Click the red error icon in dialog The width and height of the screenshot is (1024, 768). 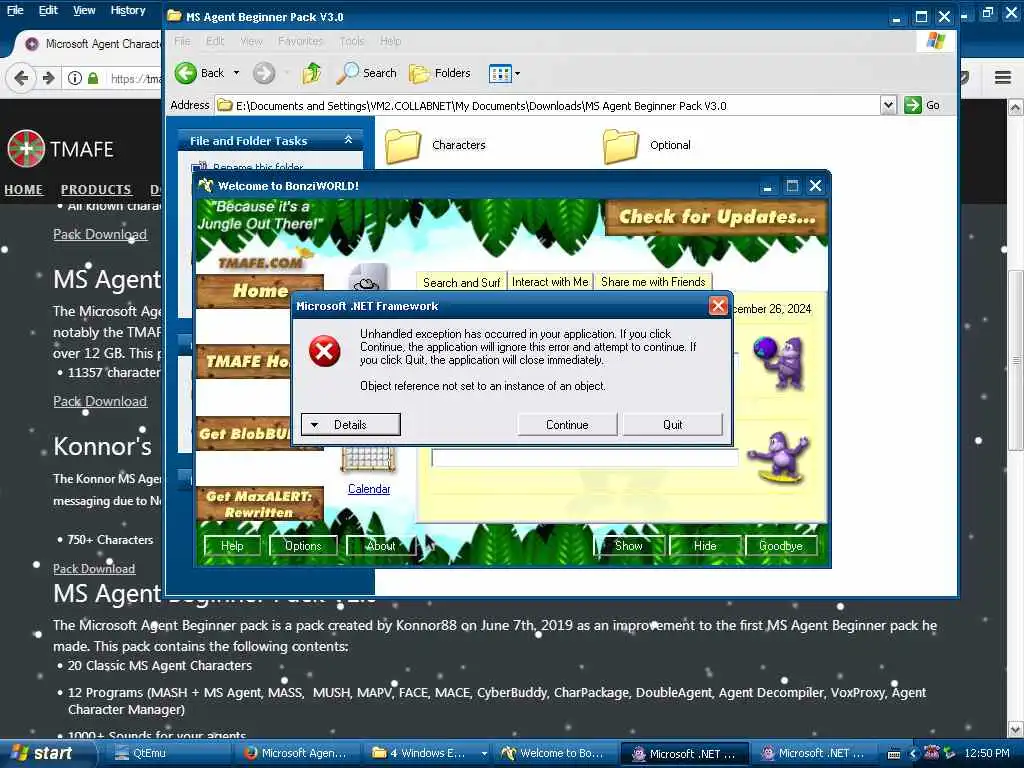tap(325, 351)
